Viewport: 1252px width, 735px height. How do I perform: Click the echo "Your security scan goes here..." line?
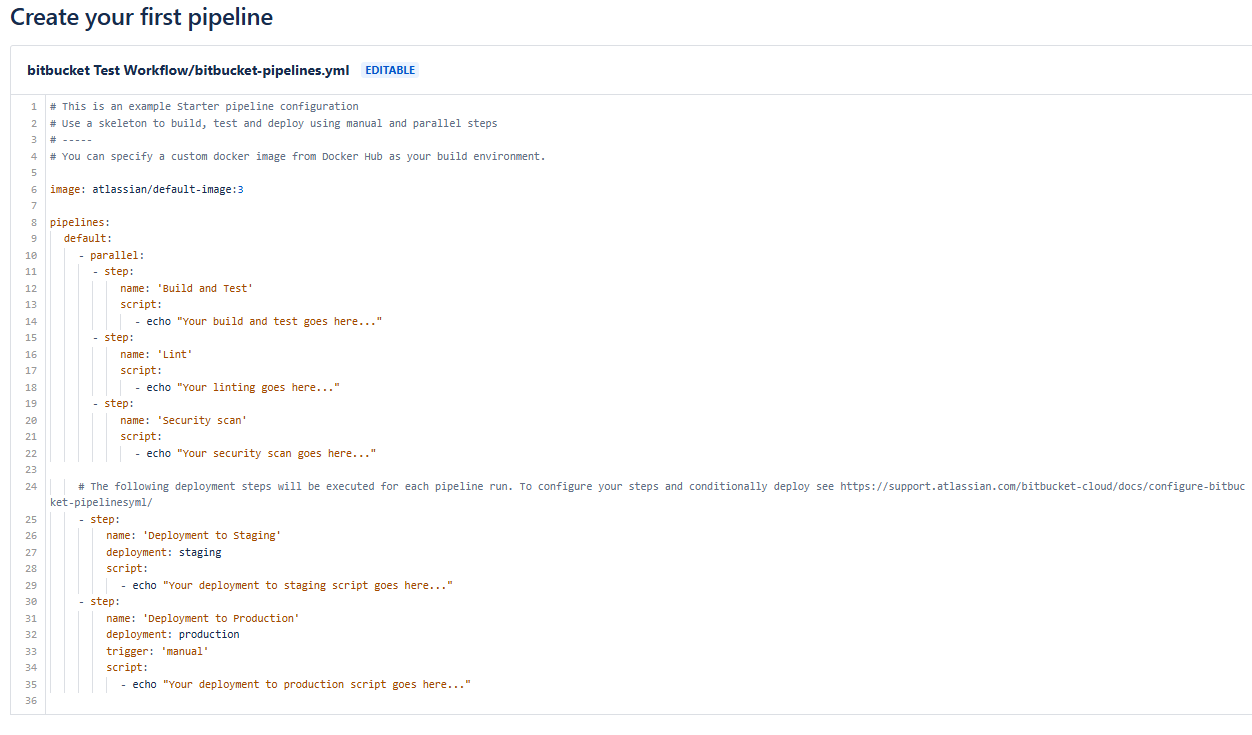click(x=255, y=453)
